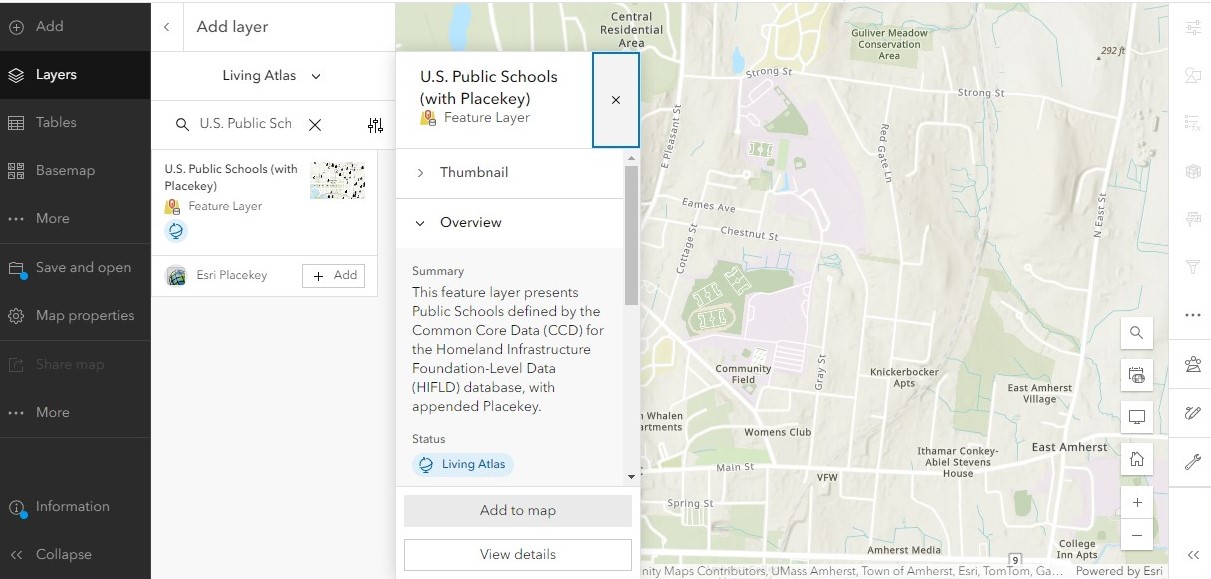Click the cube icon in the right toolbar
This screenshot has width=1211, height=579.
tap(1192, 171)
